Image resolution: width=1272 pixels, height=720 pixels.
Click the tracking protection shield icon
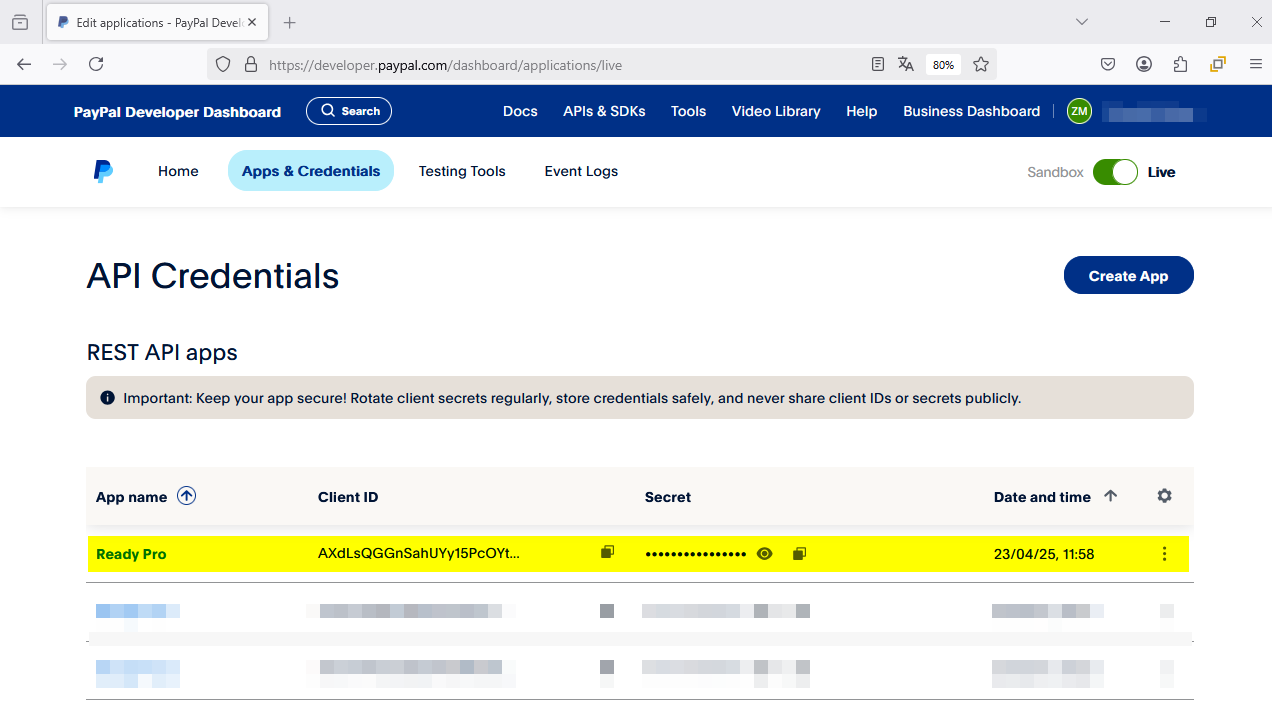point(223,64)
